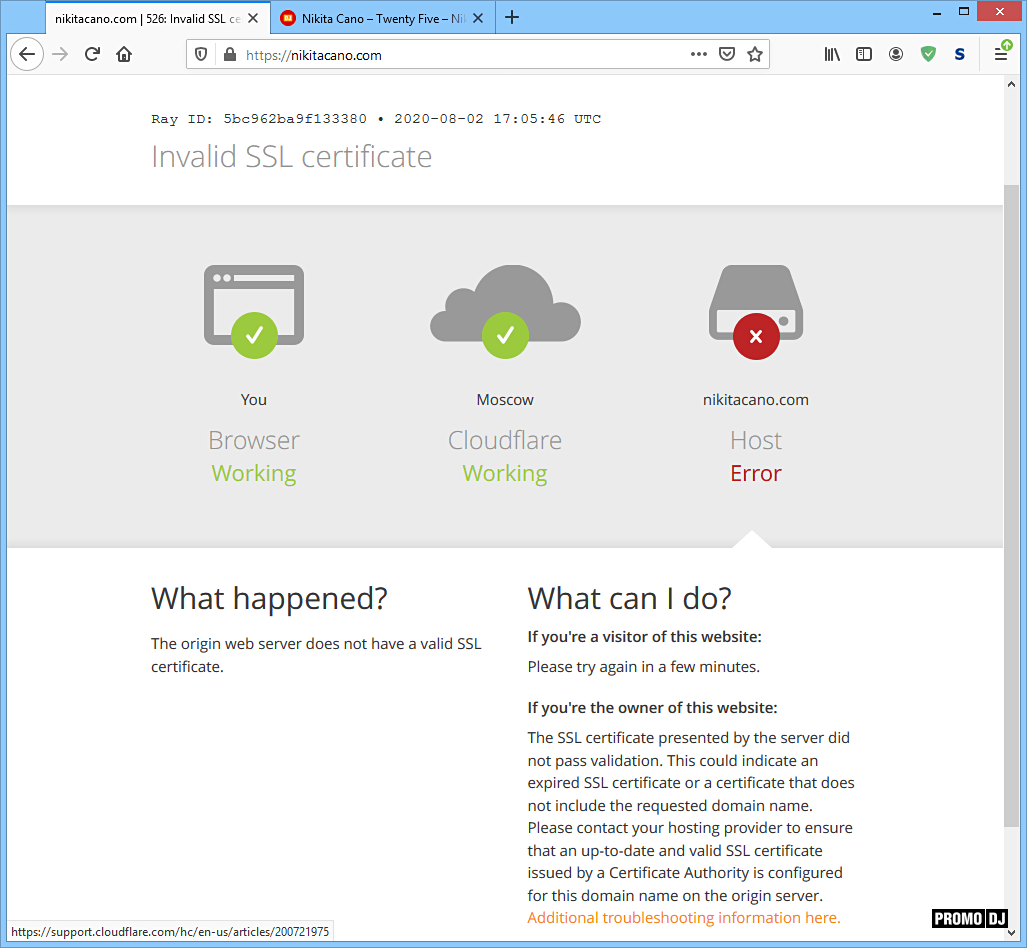The height and width of the screenshot is (948, 1027).
Task: Show site information via the padlock icon
Action: point(229,55)
